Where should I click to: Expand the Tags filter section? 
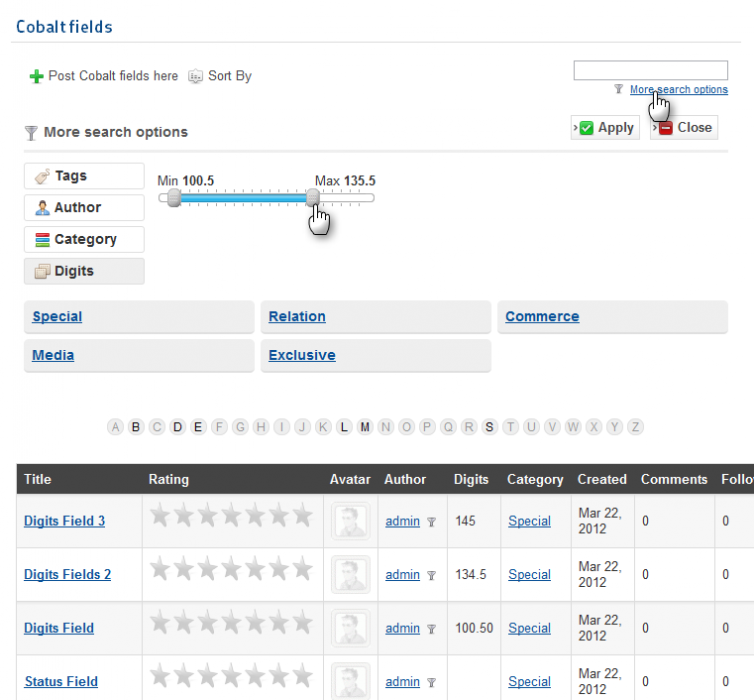click(84, 176)
